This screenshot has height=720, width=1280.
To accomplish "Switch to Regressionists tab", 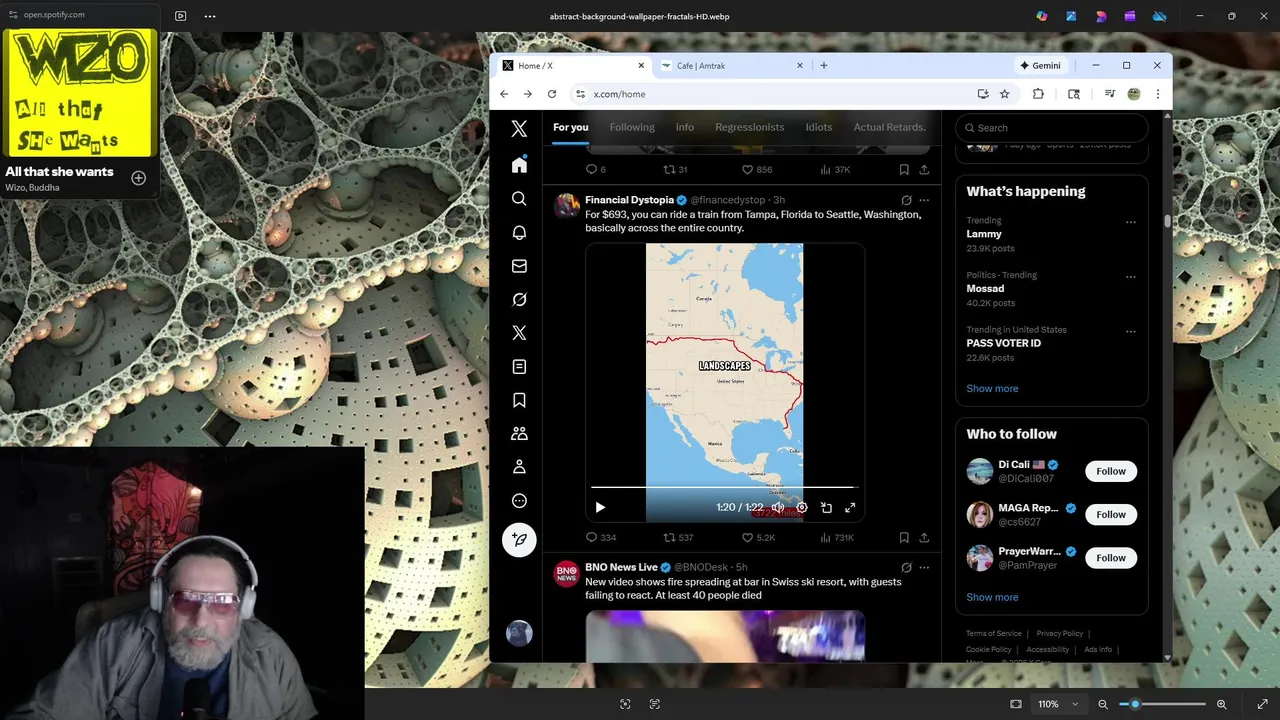I will 750,127.
